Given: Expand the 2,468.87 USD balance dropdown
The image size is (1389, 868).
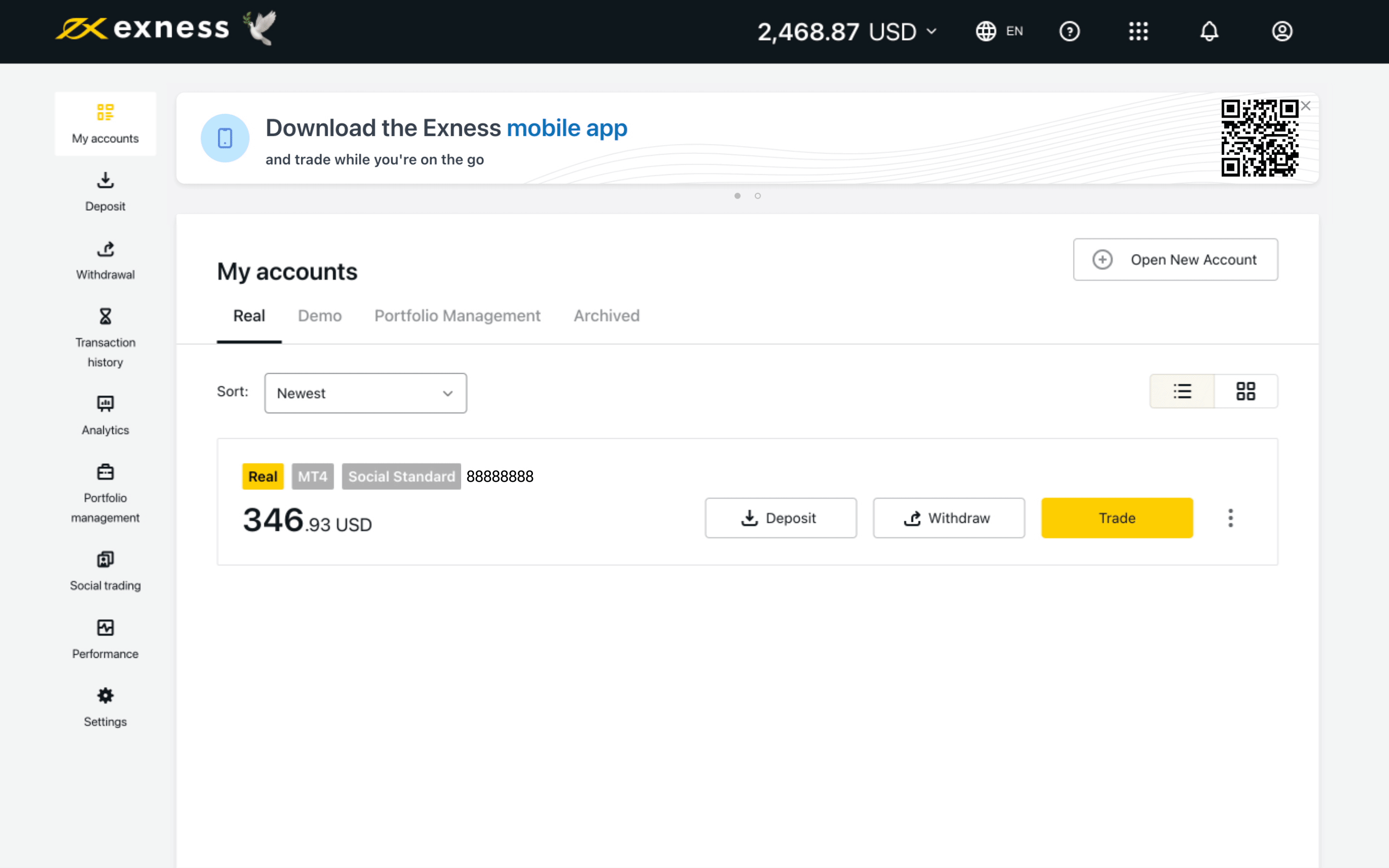Looking at the screenshot, I should coord(847,31).
